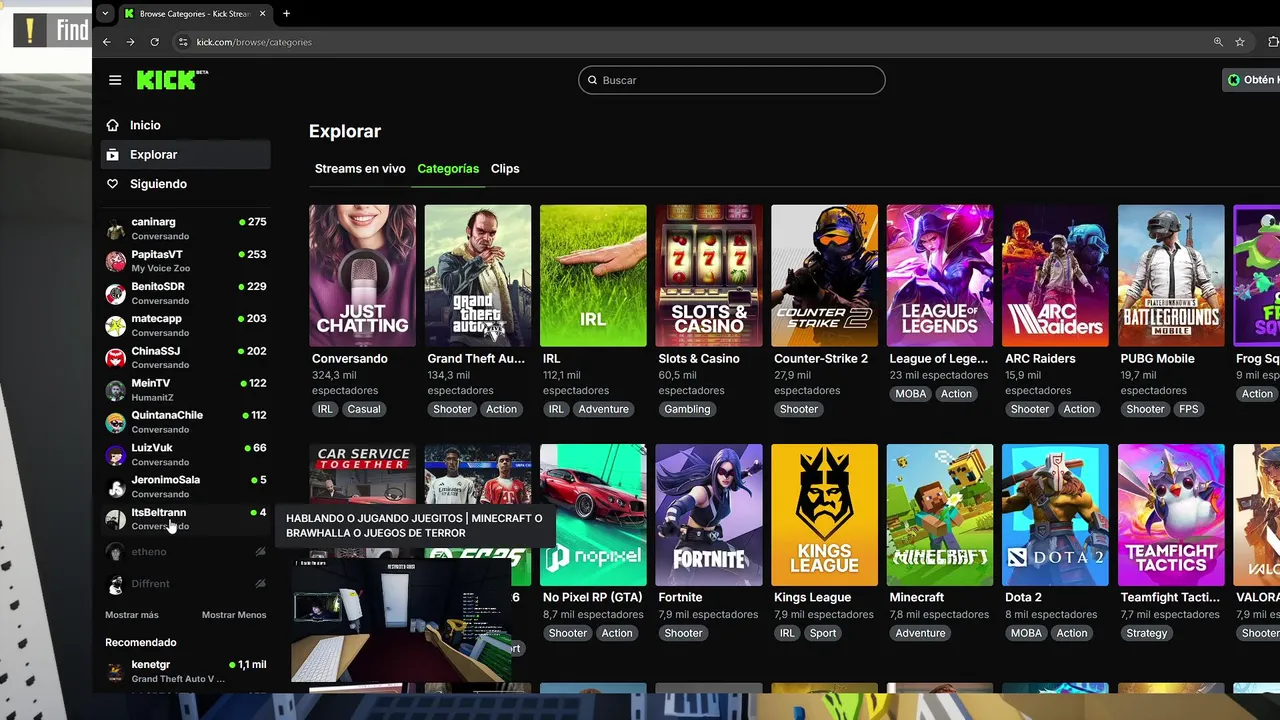Open kenetgr recommended channel avatar

click(116, 671)
